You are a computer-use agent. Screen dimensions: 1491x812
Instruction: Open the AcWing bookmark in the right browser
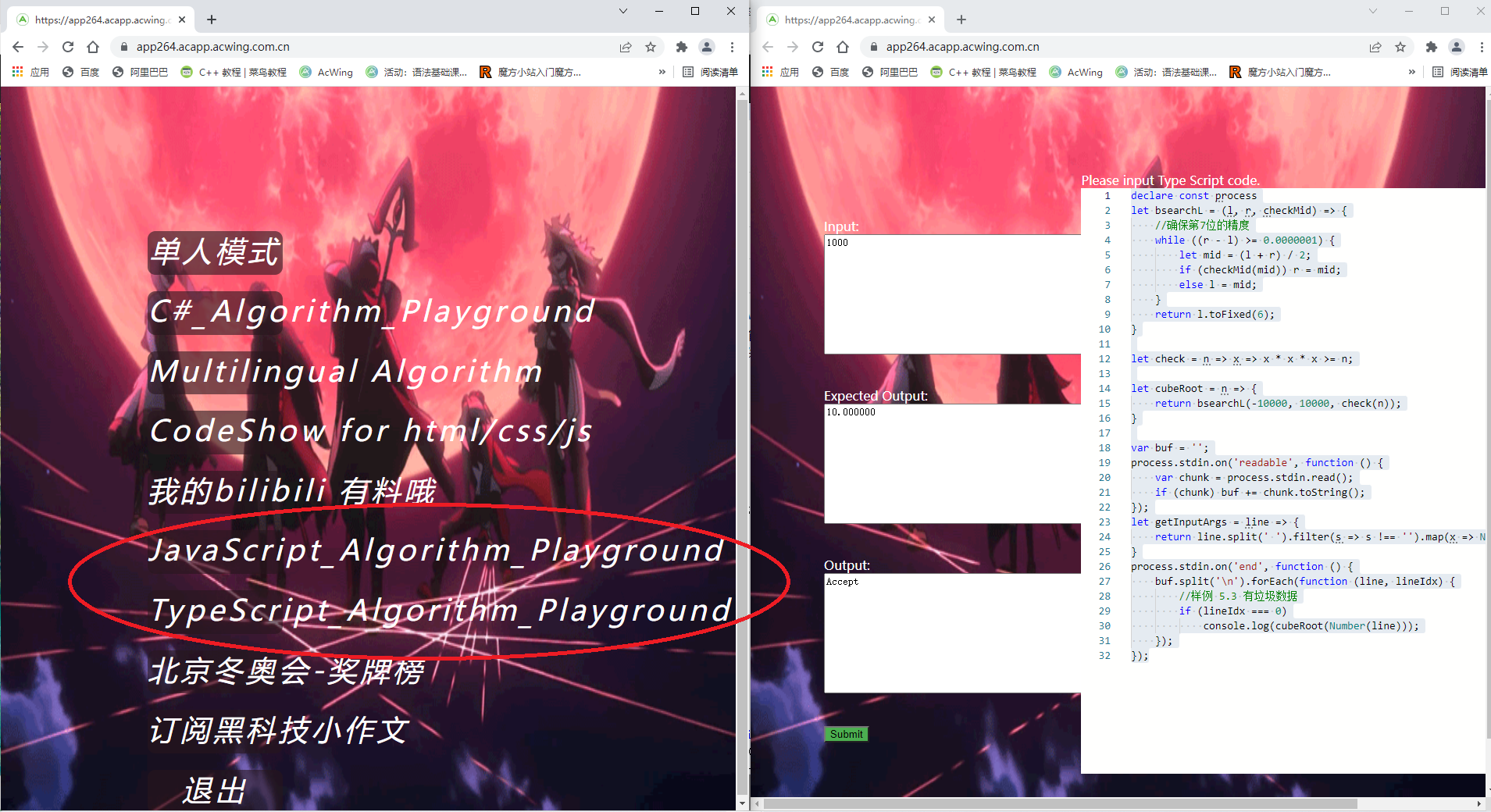tap(1076, 72)
